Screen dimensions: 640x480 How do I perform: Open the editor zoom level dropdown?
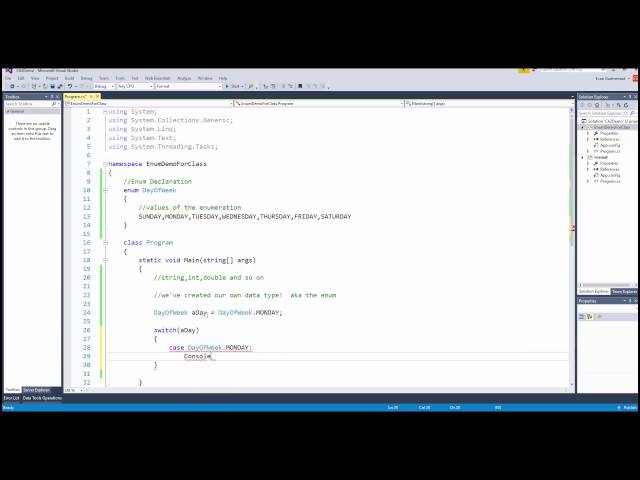(74, 391)
